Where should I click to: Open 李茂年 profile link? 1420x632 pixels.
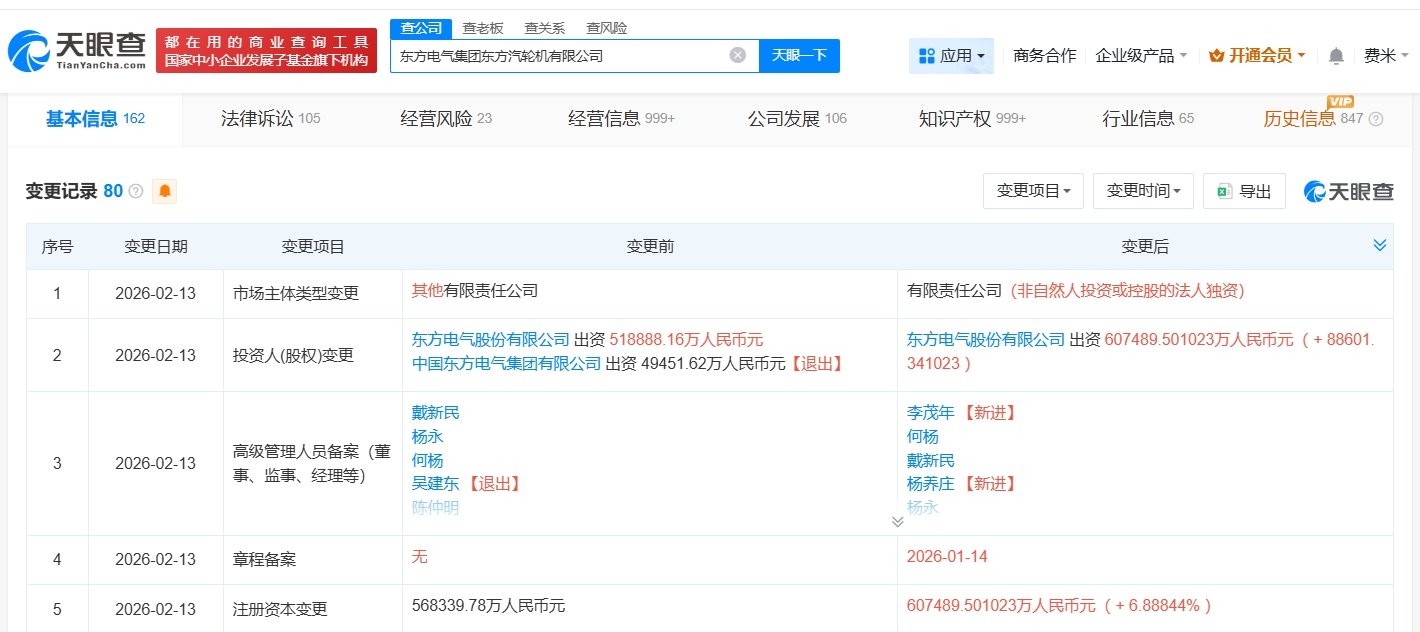pos(931,413)
